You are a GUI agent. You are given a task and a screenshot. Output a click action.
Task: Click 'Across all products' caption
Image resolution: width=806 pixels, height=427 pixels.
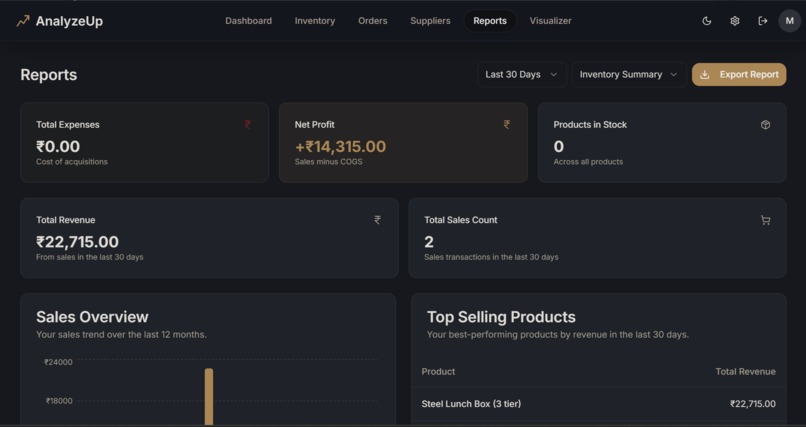tap(588, 161)
